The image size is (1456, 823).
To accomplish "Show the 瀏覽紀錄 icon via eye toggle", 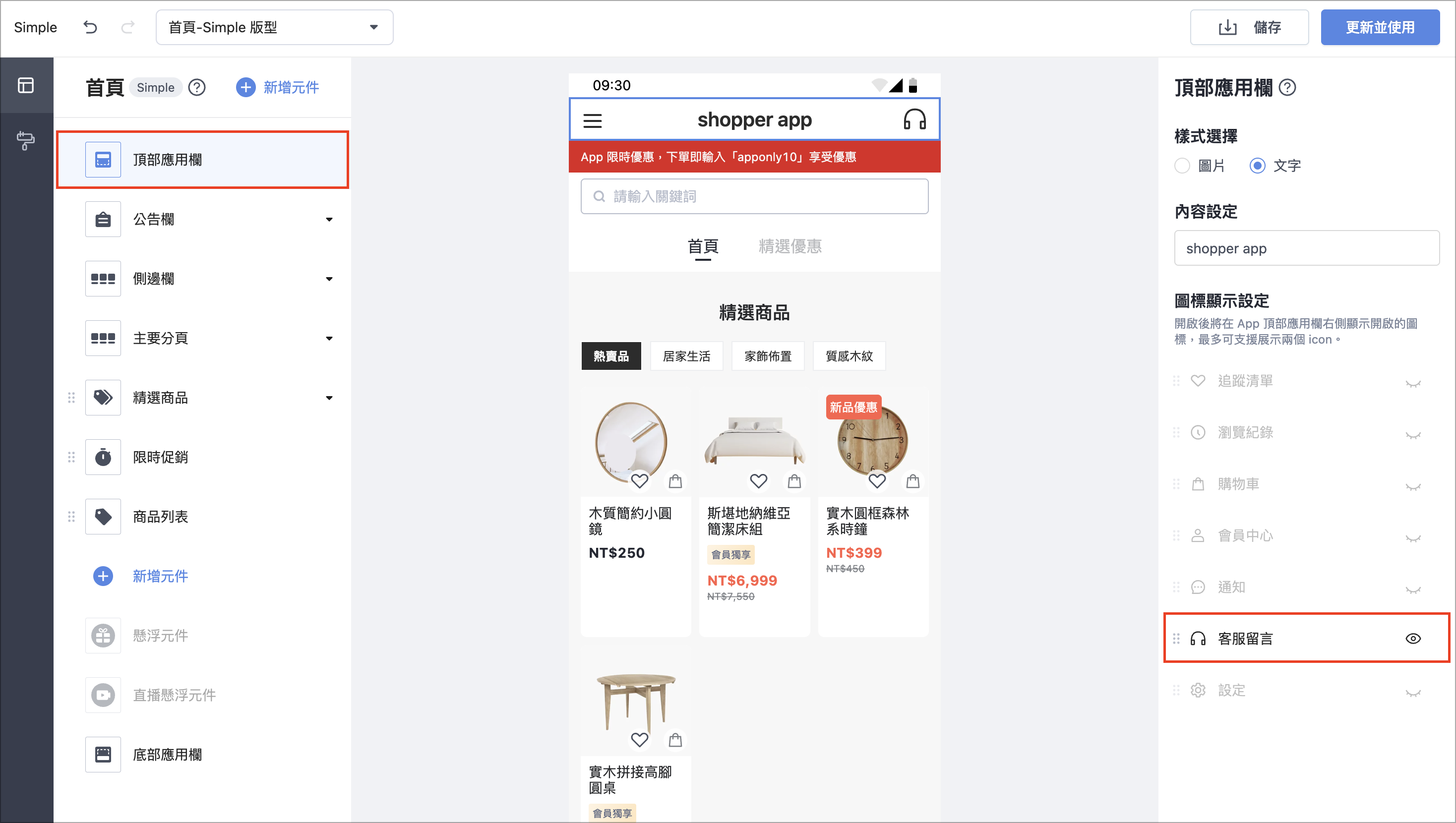I will point(1413,435).
